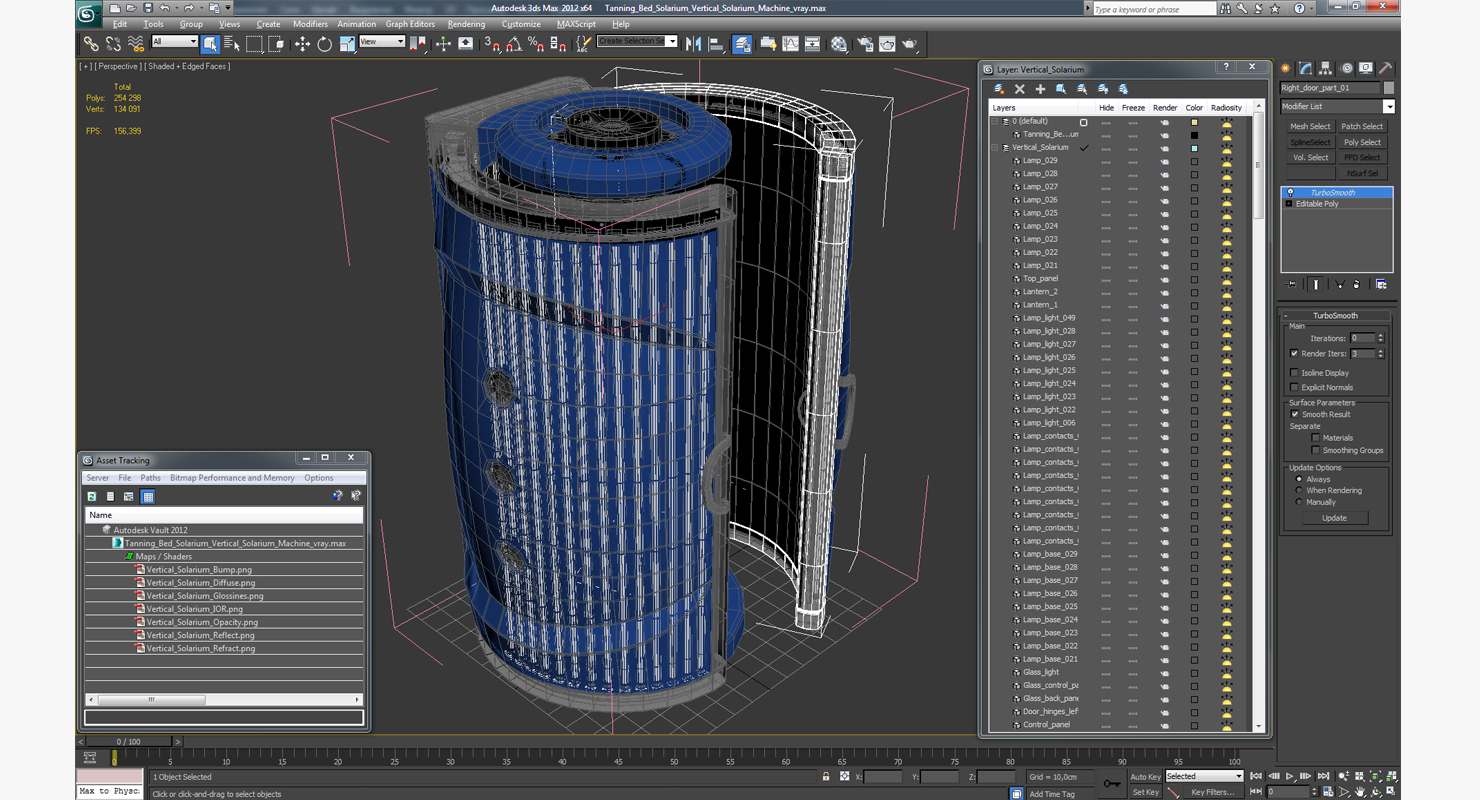This screenshot has width=1480, height=800.
Task: Switch to the Create command panel tab
Action: coord(1286,68)
